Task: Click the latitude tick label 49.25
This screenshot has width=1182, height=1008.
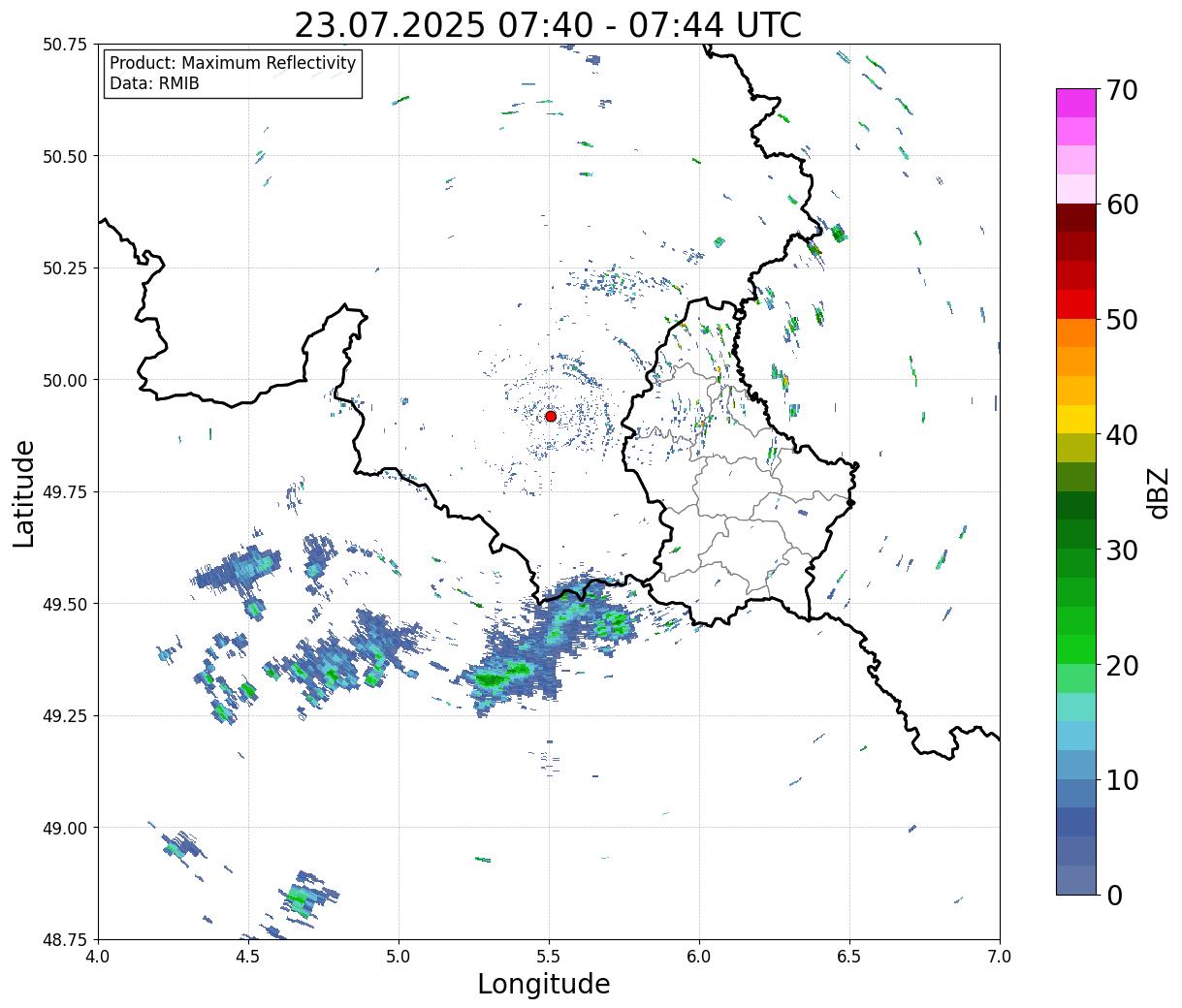Action: (65, 716)
